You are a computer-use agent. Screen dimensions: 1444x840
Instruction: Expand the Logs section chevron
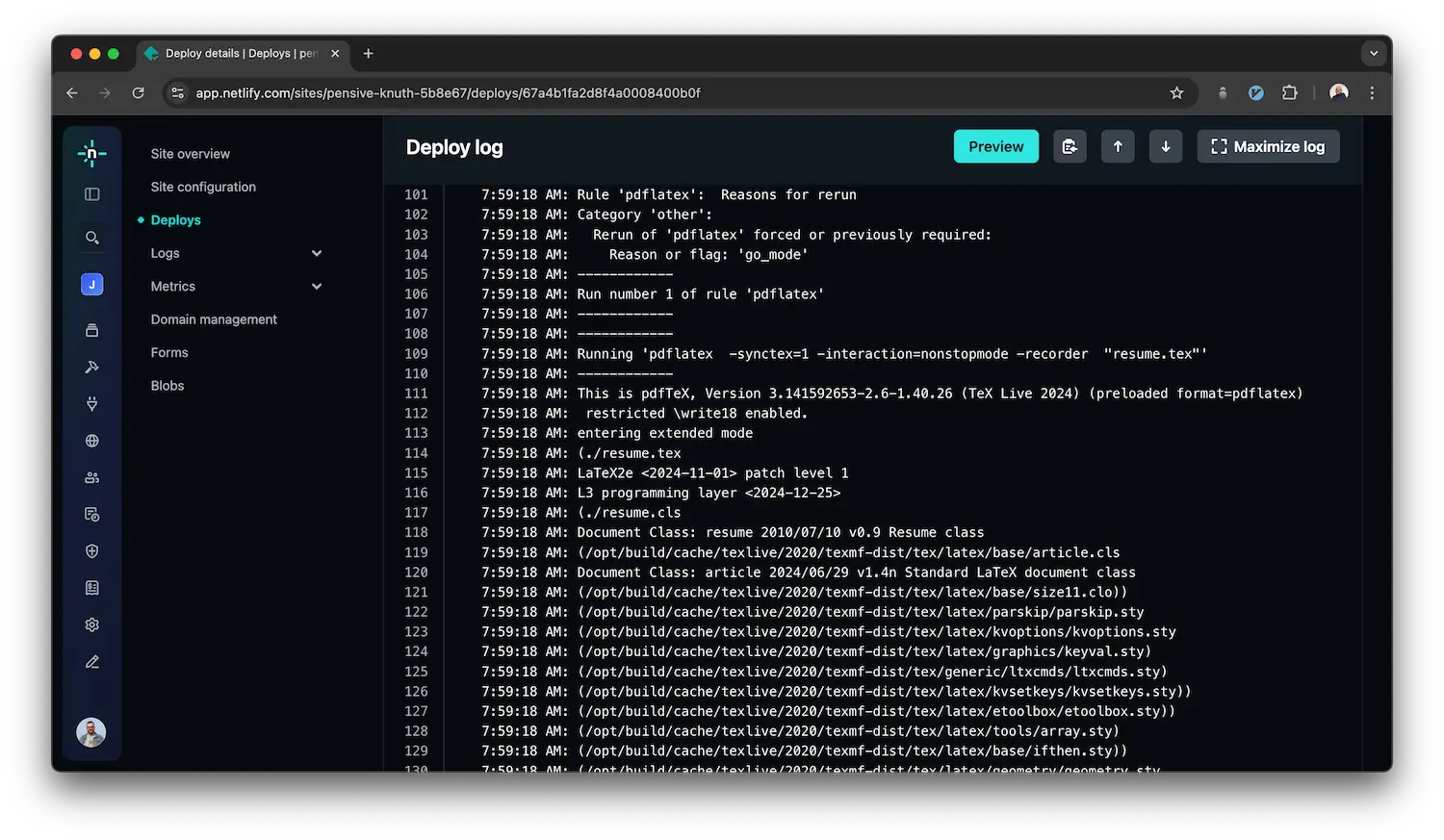[317, 253]
